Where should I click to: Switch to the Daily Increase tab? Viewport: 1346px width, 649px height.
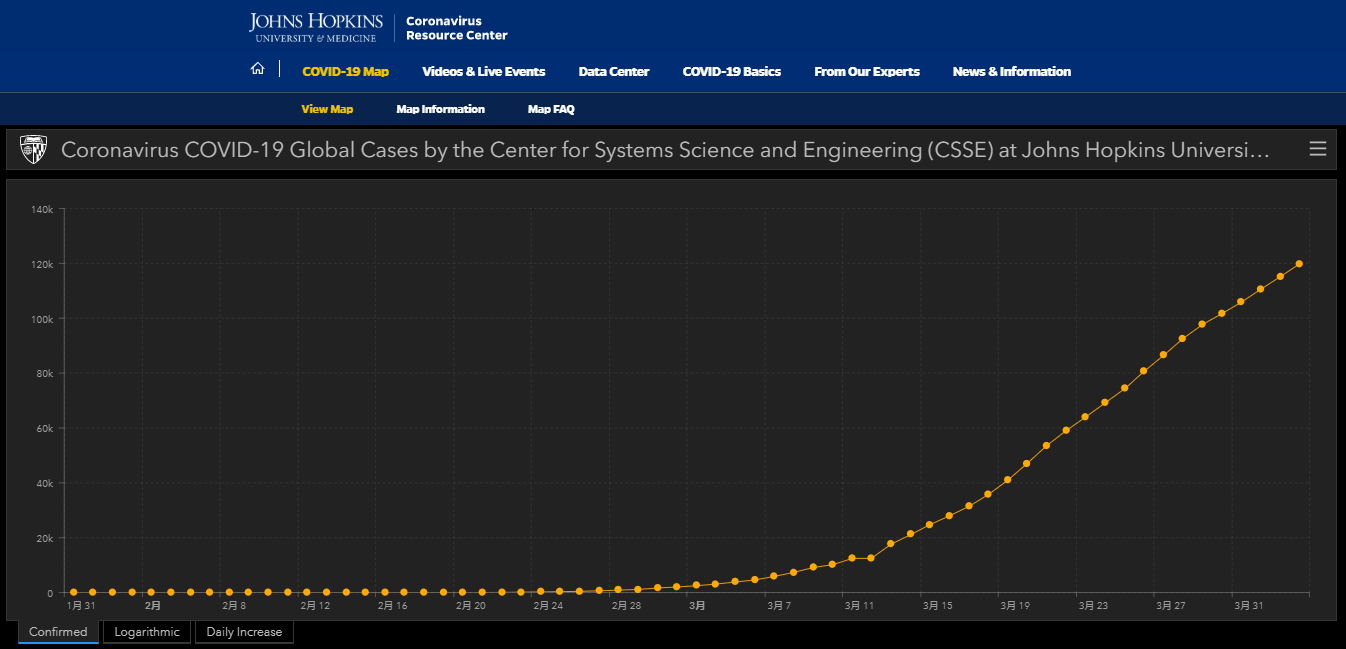pyautogui.click(x=244, y=632)
